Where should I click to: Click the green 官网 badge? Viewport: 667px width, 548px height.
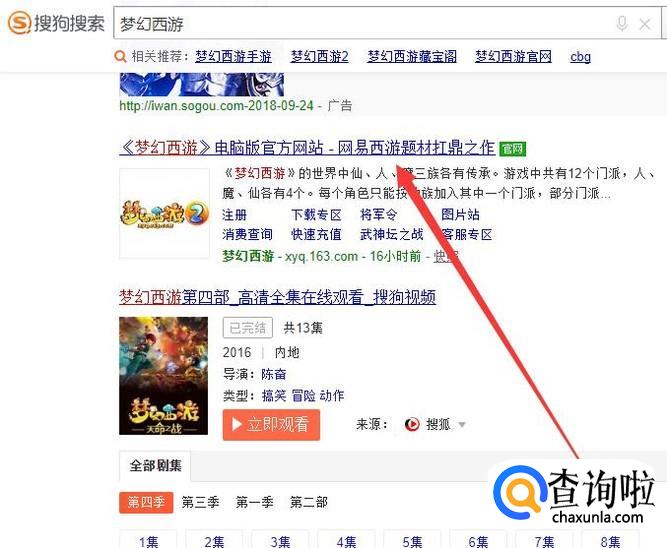(513, 149)
